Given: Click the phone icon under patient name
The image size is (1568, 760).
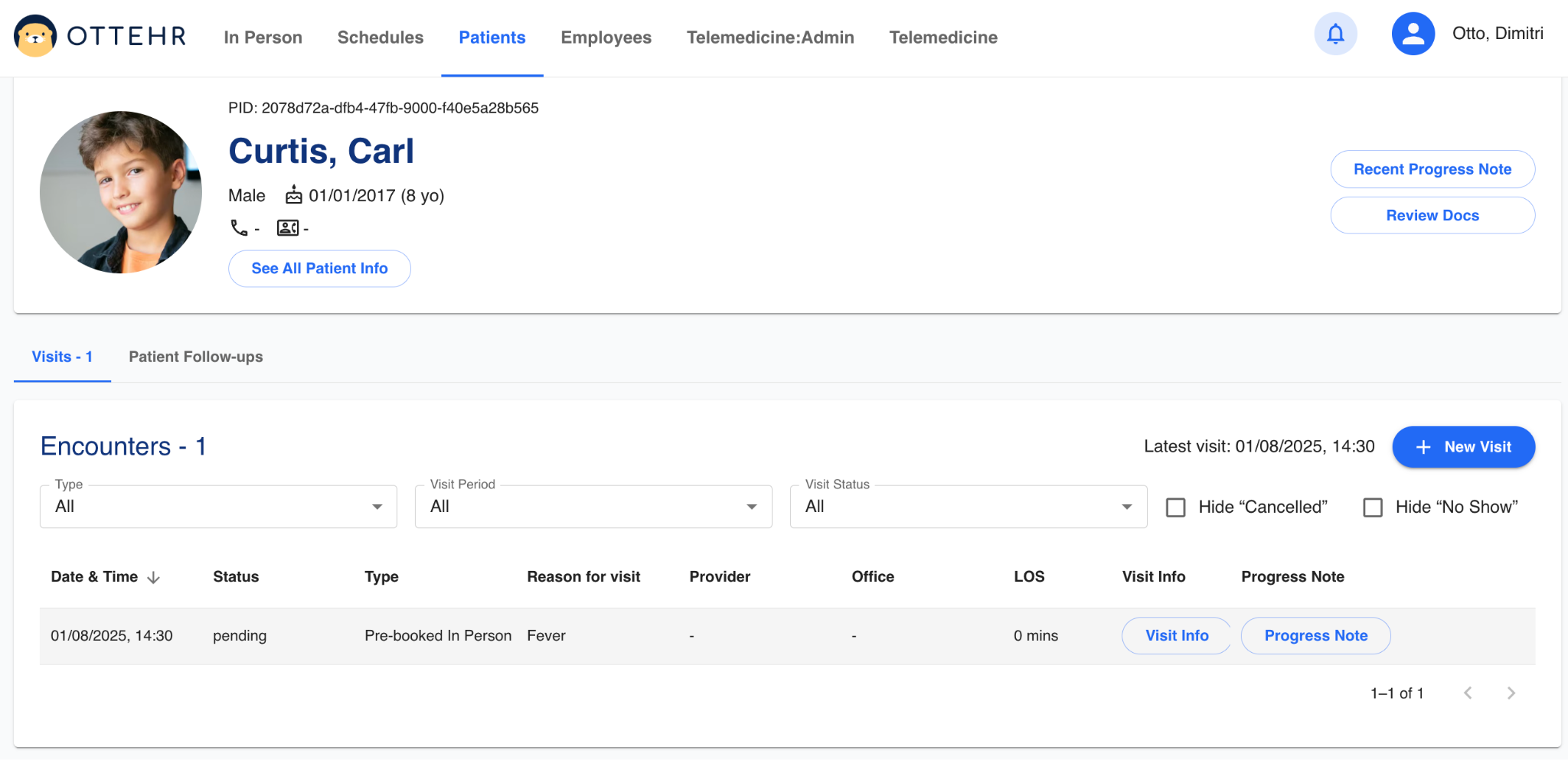Looking at the screenshot, I should pyautogui.click(x=239, y=228).
